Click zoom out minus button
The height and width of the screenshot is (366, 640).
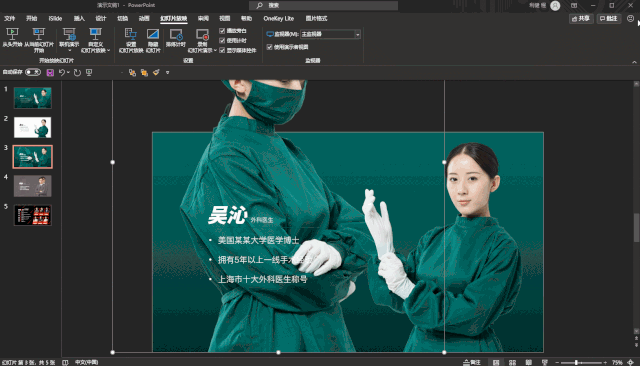pos(557,362)
